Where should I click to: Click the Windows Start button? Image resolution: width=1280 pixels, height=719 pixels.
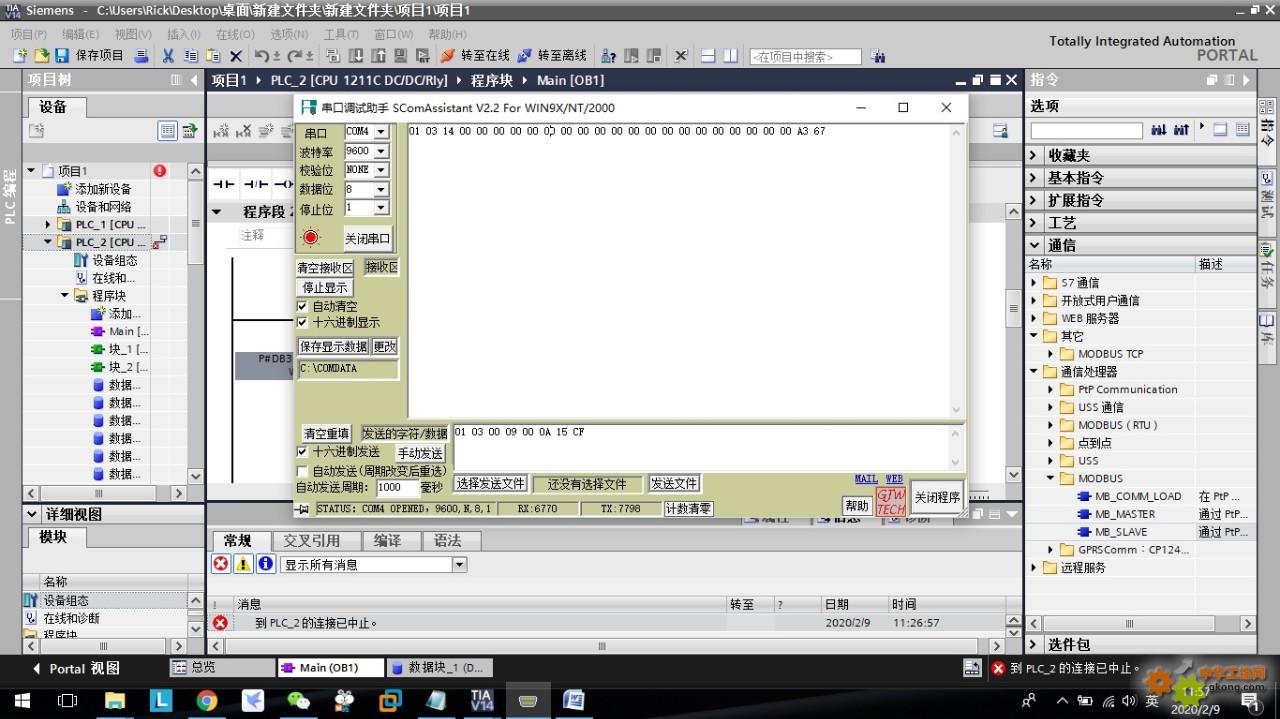(x=22, y=700)
